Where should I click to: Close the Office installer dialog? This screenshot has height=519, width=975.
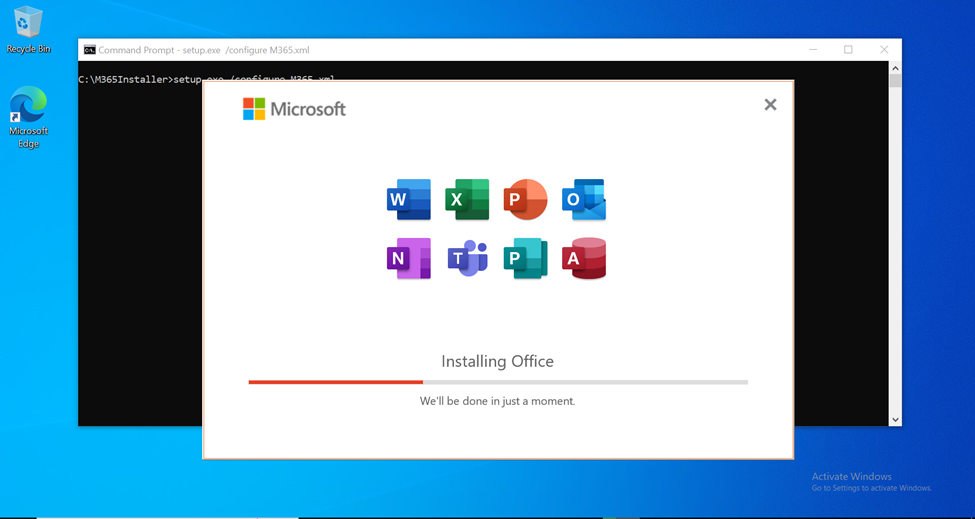click(770, 104)
